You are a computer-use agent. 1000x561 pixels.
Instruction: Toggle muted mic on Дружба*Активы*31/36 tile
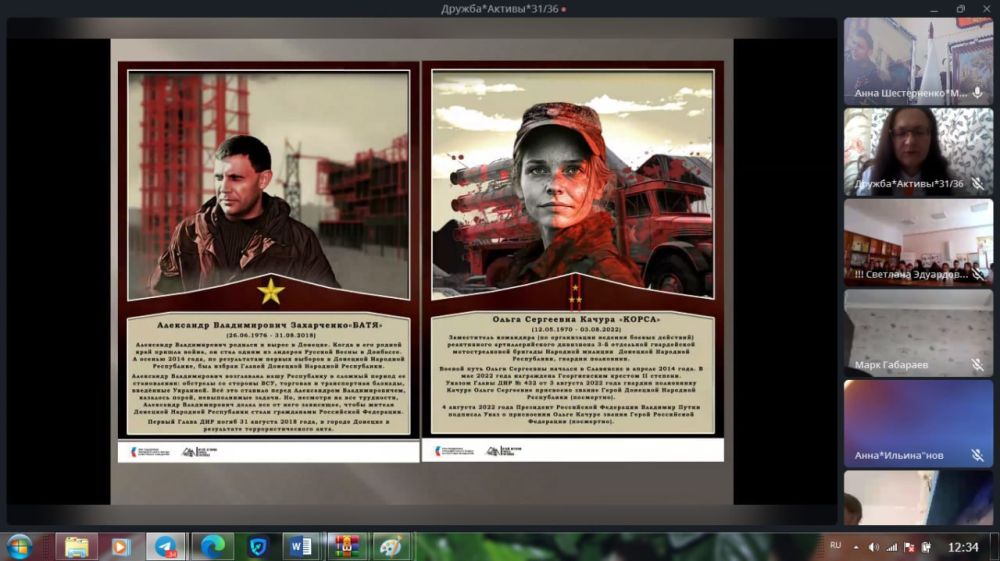click(978, 184)
